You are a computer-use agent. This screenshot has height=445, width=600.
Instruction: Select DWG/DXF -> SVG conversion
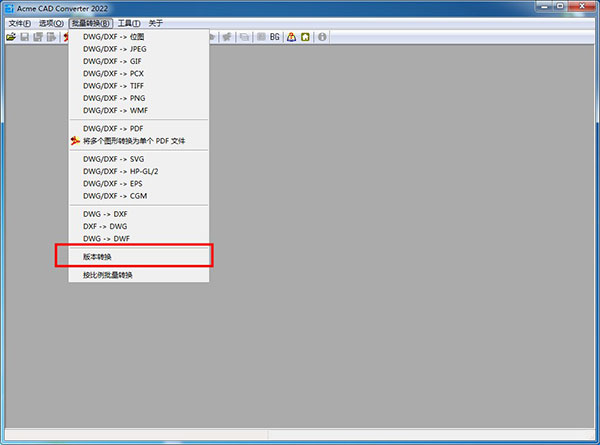[x=139, y=159]
